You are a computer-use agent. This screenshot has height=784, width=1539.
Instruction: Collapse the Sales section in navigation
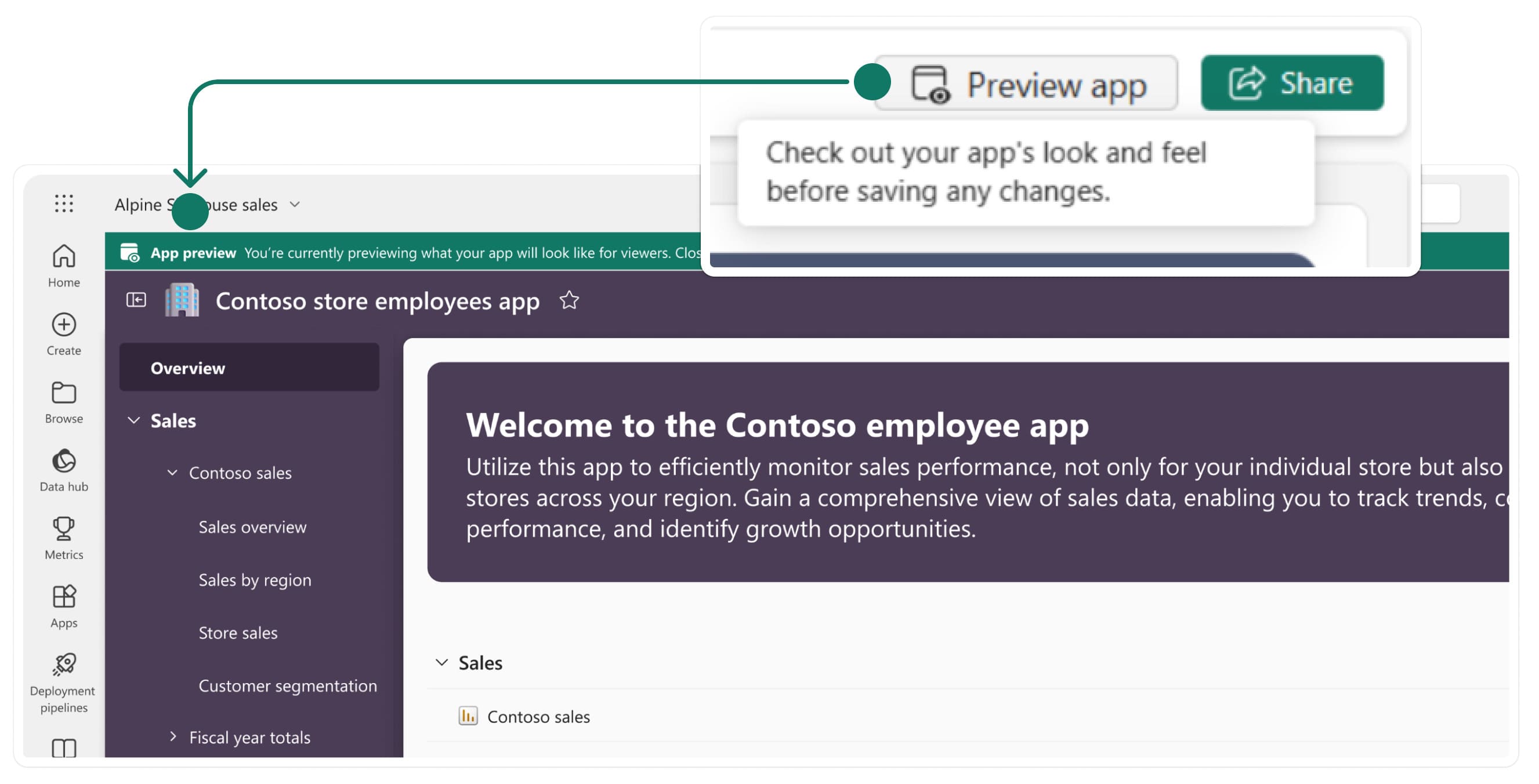[134, 421]
